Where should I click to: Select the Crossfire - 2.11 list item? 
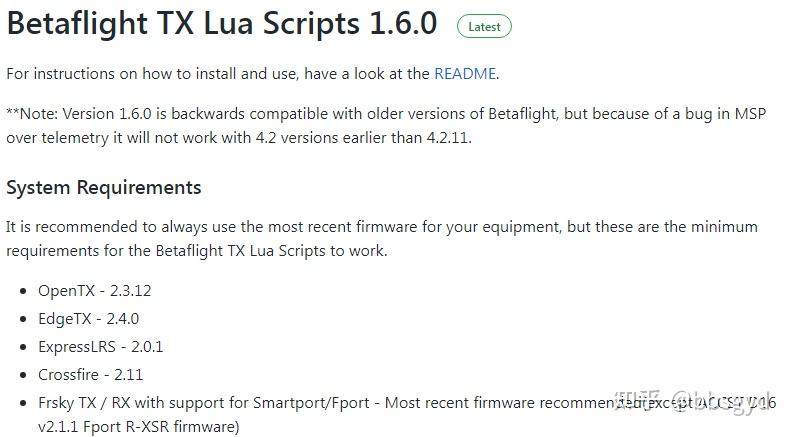pos(91,375)
